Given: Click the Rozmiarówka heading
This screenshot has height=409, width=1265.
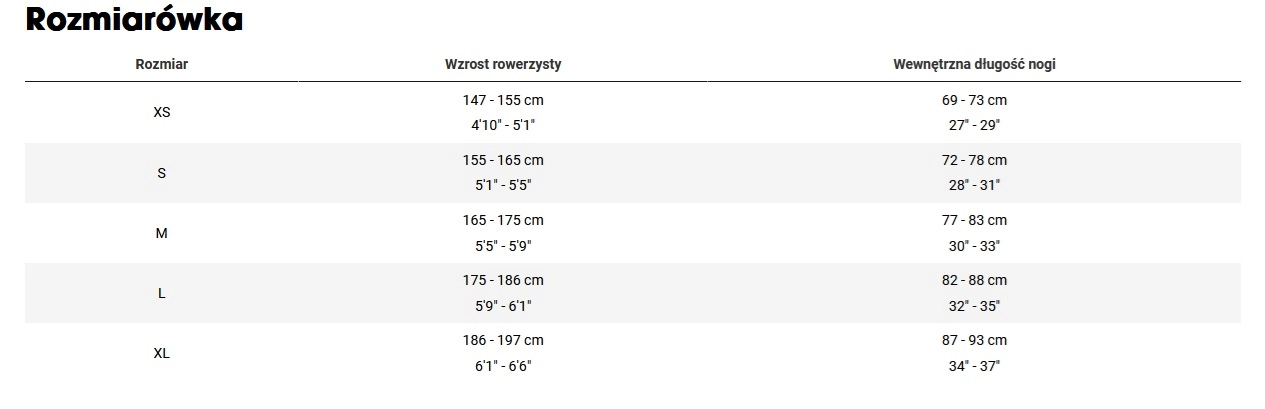Looking at the screenshot, I should 134,20.
